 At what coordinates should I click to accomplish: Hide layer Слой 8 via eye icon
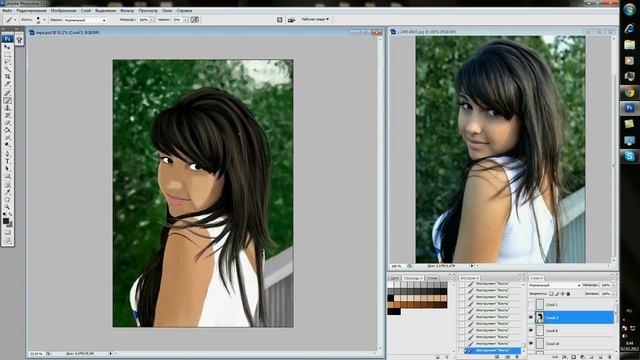click(531, 331)
